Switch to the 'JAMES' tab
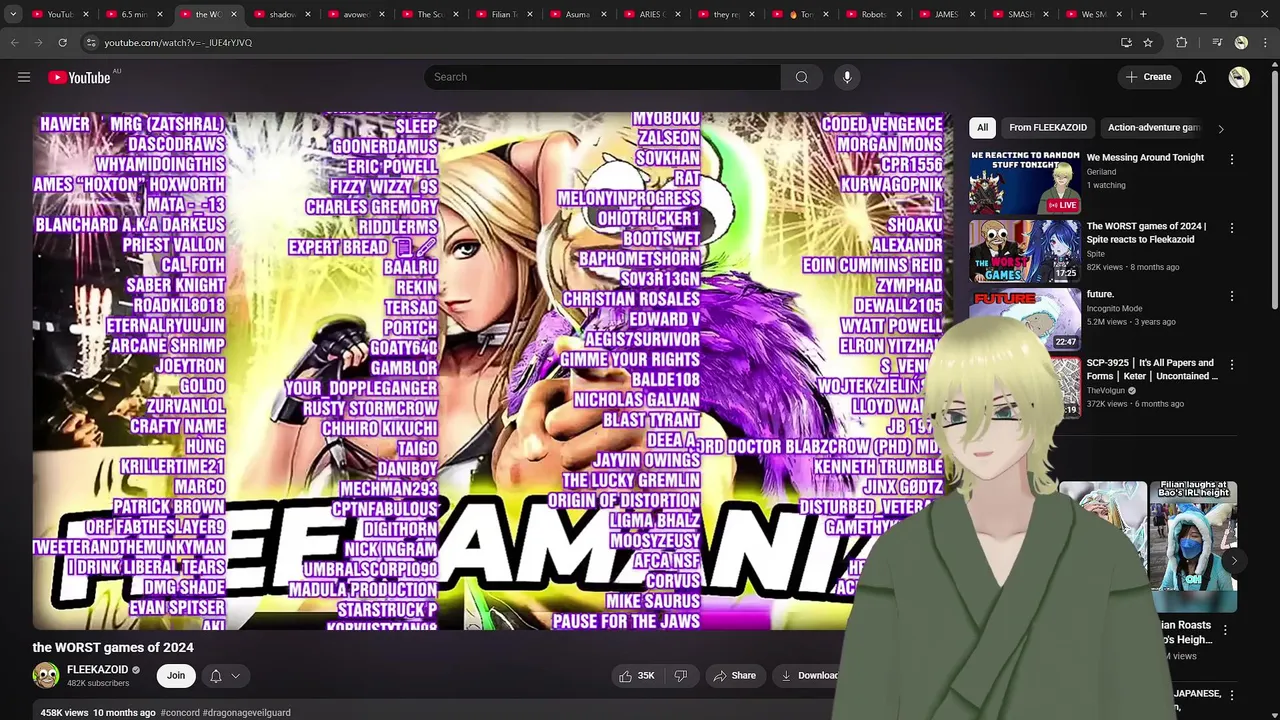The image size is (1280, 720). [x=946, y=14]
